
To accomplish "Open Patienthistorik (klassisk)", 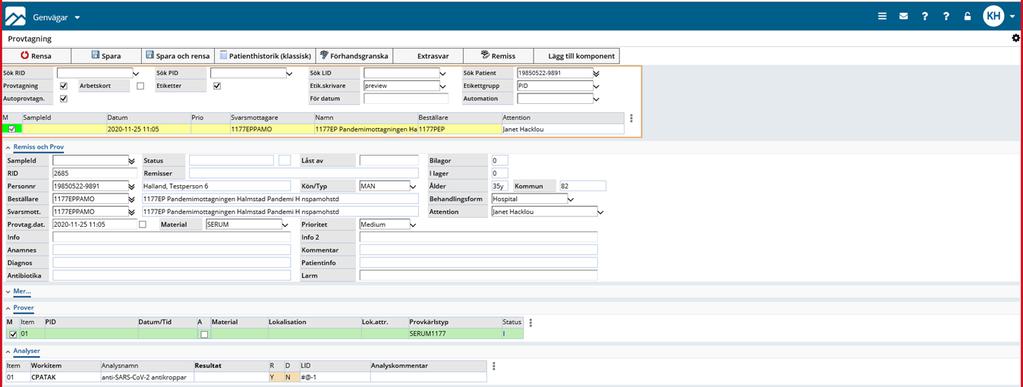I will coord(265,56).
